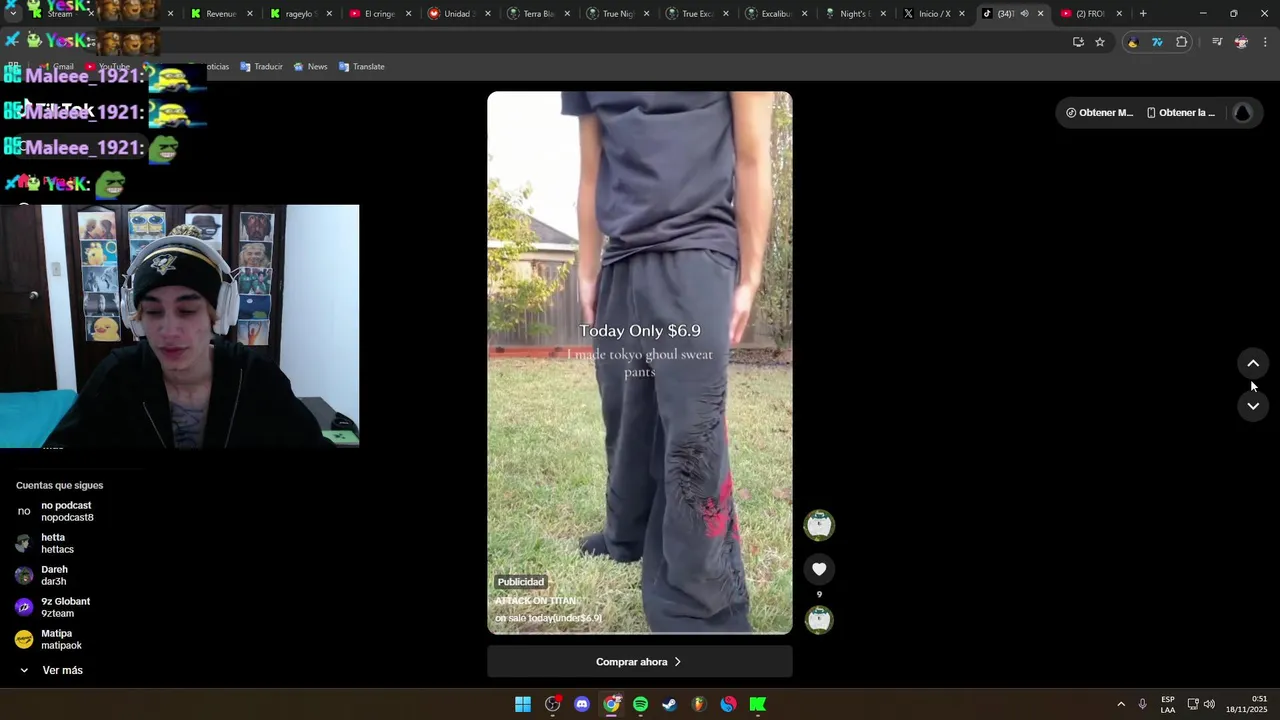The image size is (1280, 720).
Task: Like the TikTok video with heart icon
Action: [819, 569]
